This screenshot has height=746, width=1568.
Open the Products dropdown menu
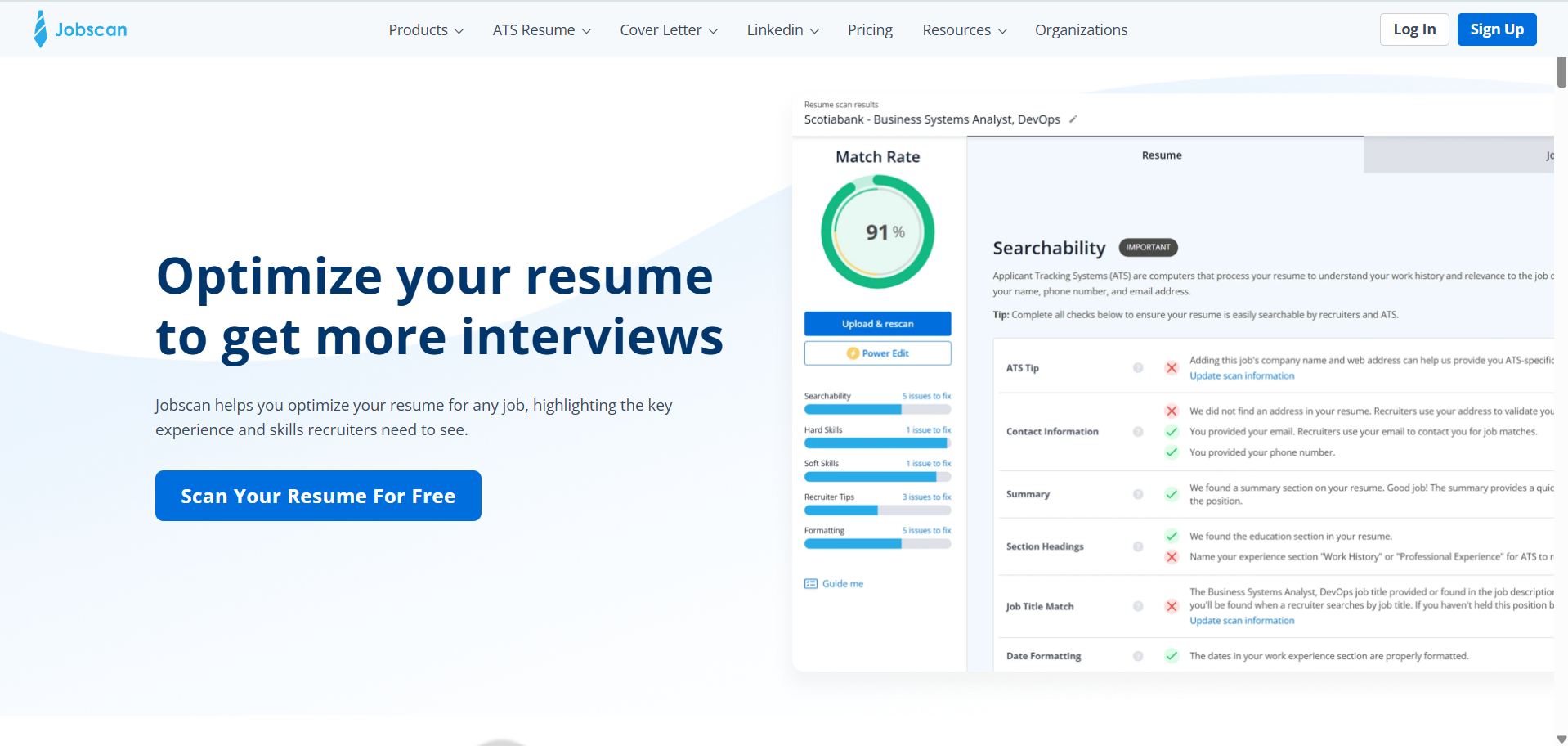426,30
